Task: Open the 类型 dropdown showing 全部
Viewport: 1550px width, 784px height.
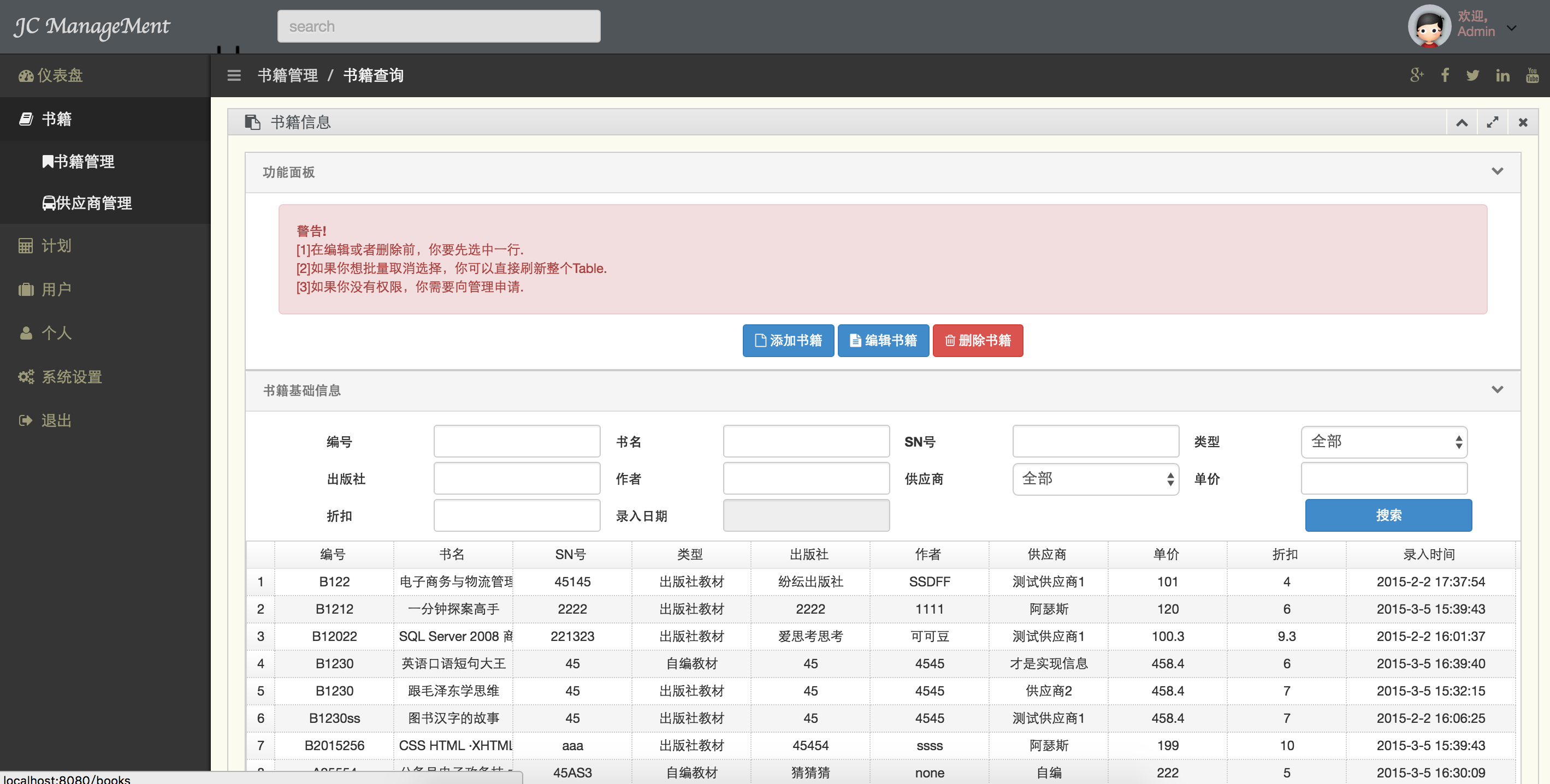Action: (1384, 442)
